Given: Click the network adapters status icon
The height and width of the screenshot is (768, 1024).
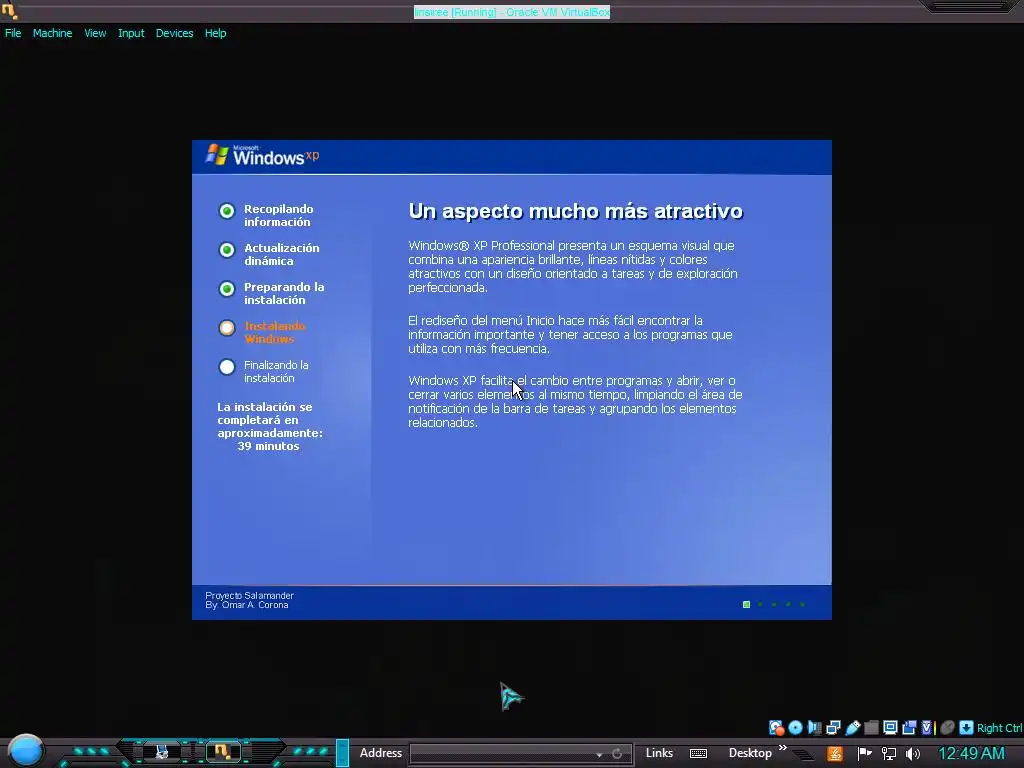Looking at the screenshot, I should (833, 728).
